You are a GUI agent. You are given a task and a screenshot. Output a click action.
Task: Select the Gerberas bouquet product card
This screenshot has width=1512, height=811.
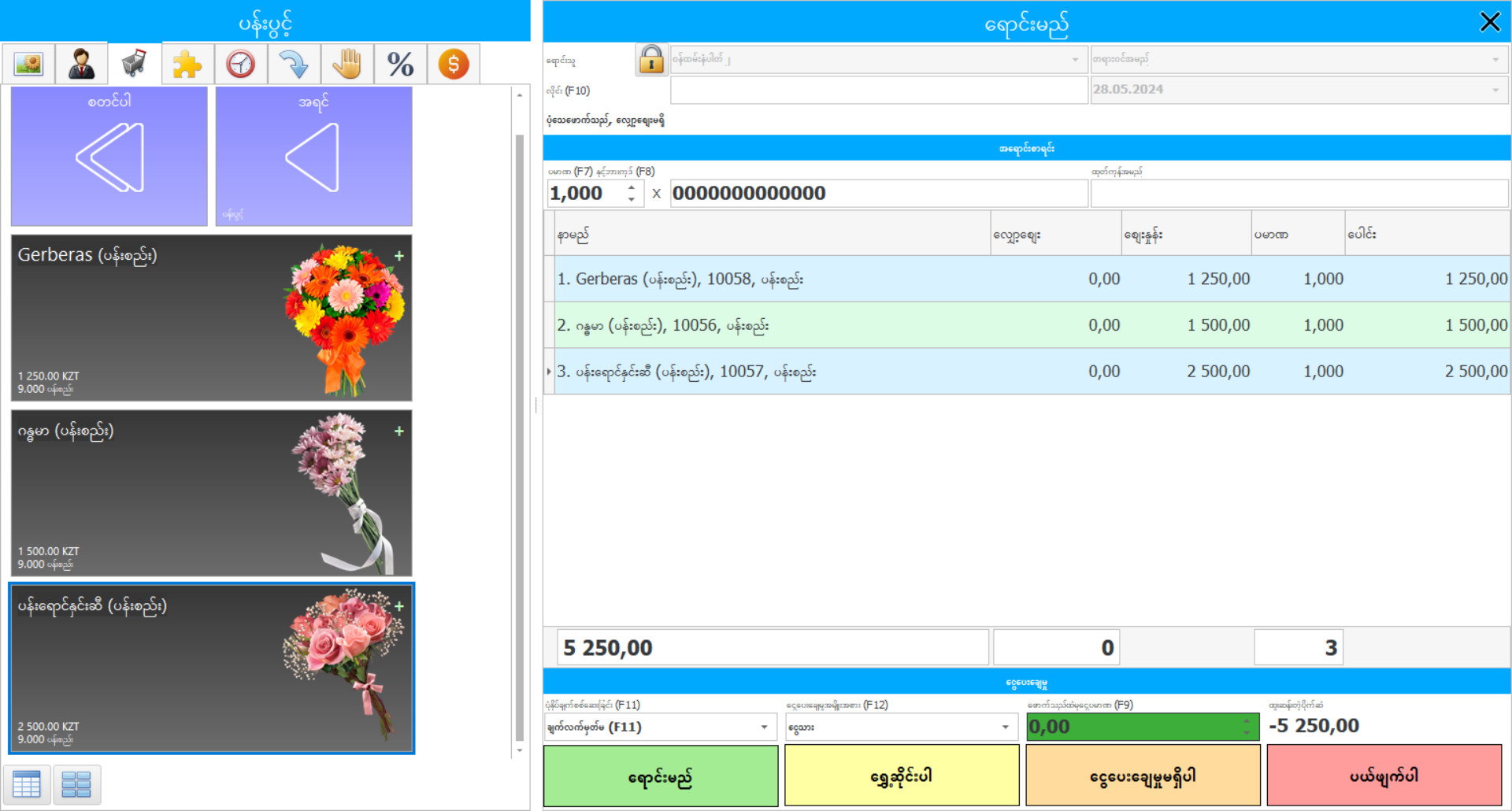click(x=211, y=318)
